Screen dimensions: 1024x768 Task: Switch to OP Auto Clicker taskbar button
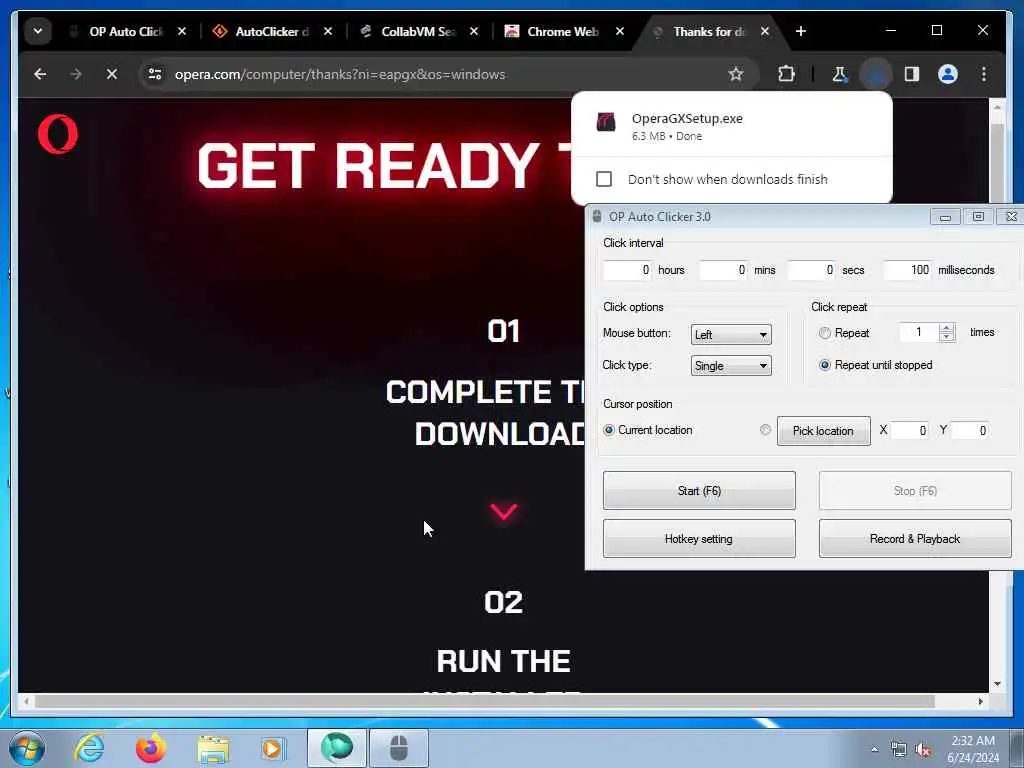399,748
